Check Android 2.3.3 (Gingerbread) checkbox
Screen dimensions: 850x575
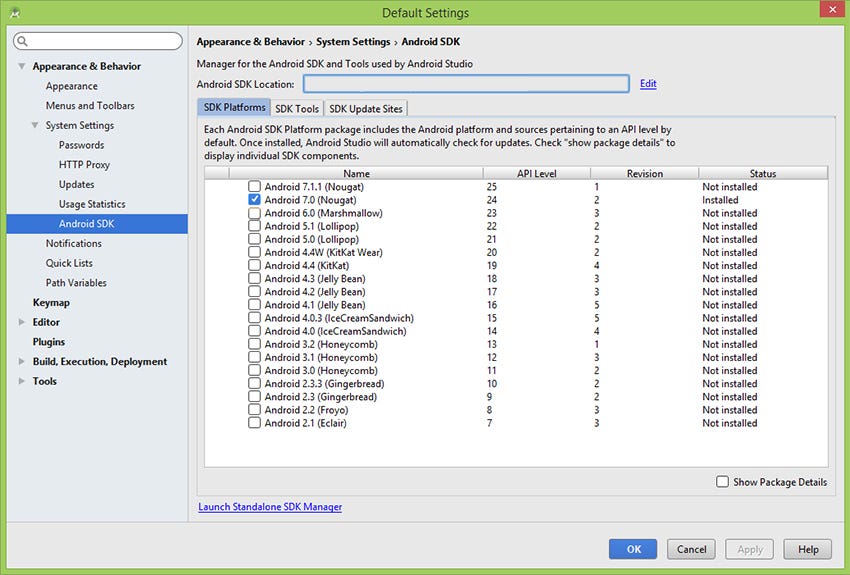tap(254, 384)
